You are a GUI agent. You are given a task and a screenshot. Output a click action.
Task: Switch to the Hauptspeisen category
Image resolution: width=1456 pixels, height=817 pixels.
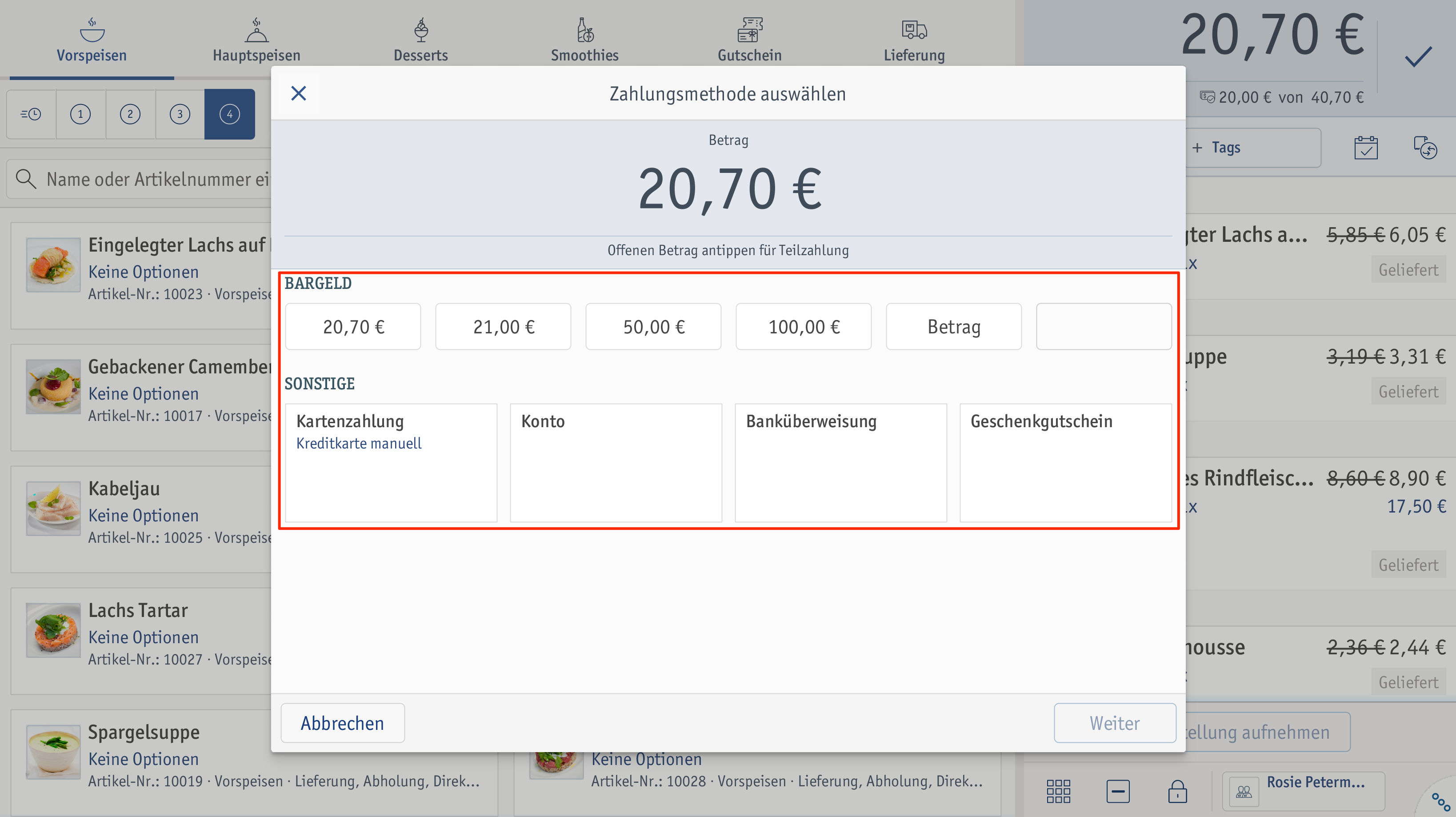pyautogui.click(x=256, y=40)
